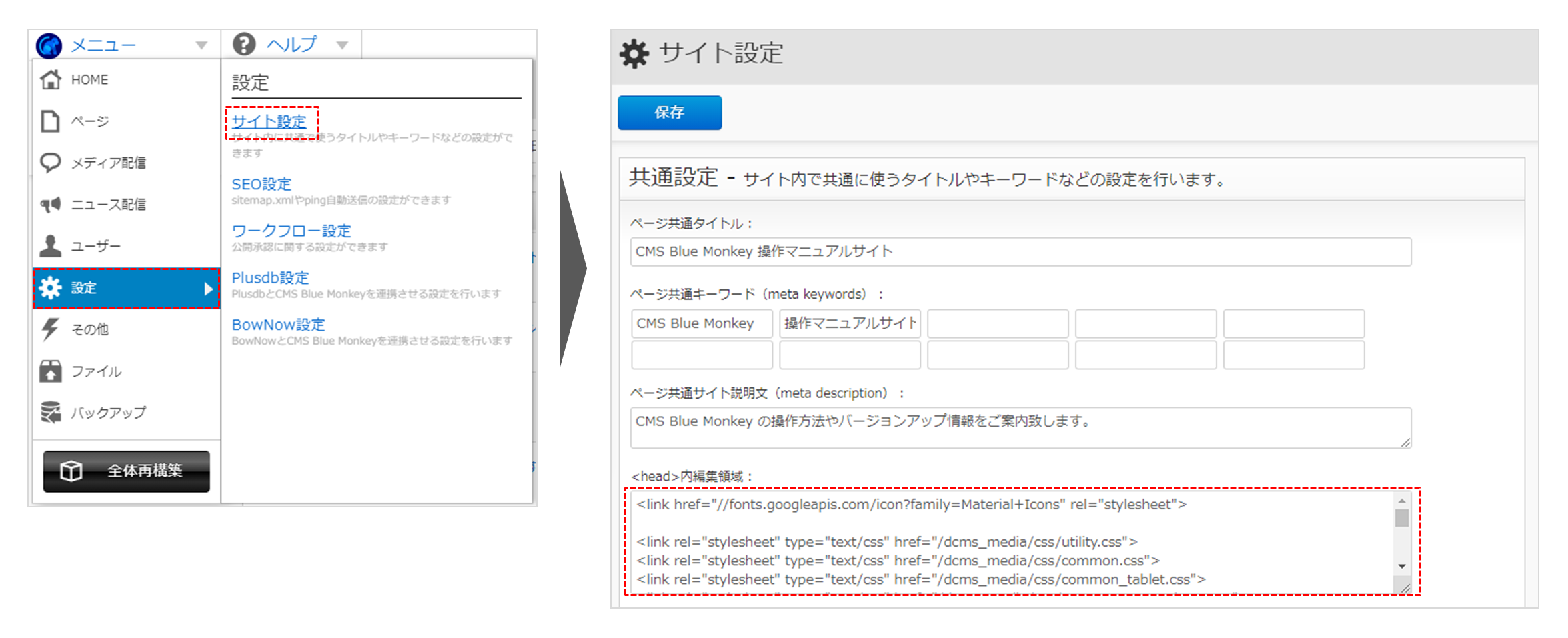
Task: Click the Help question mark icon
Action: click(244, 44)
